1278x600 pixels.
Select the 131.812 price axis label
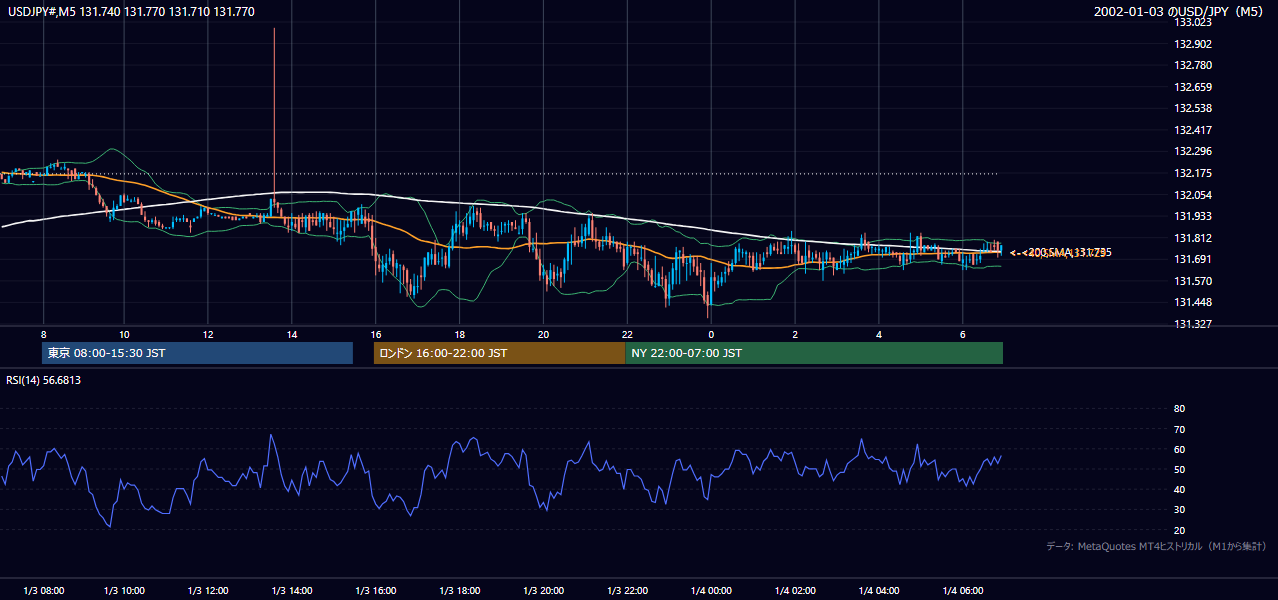[1194, 238]
